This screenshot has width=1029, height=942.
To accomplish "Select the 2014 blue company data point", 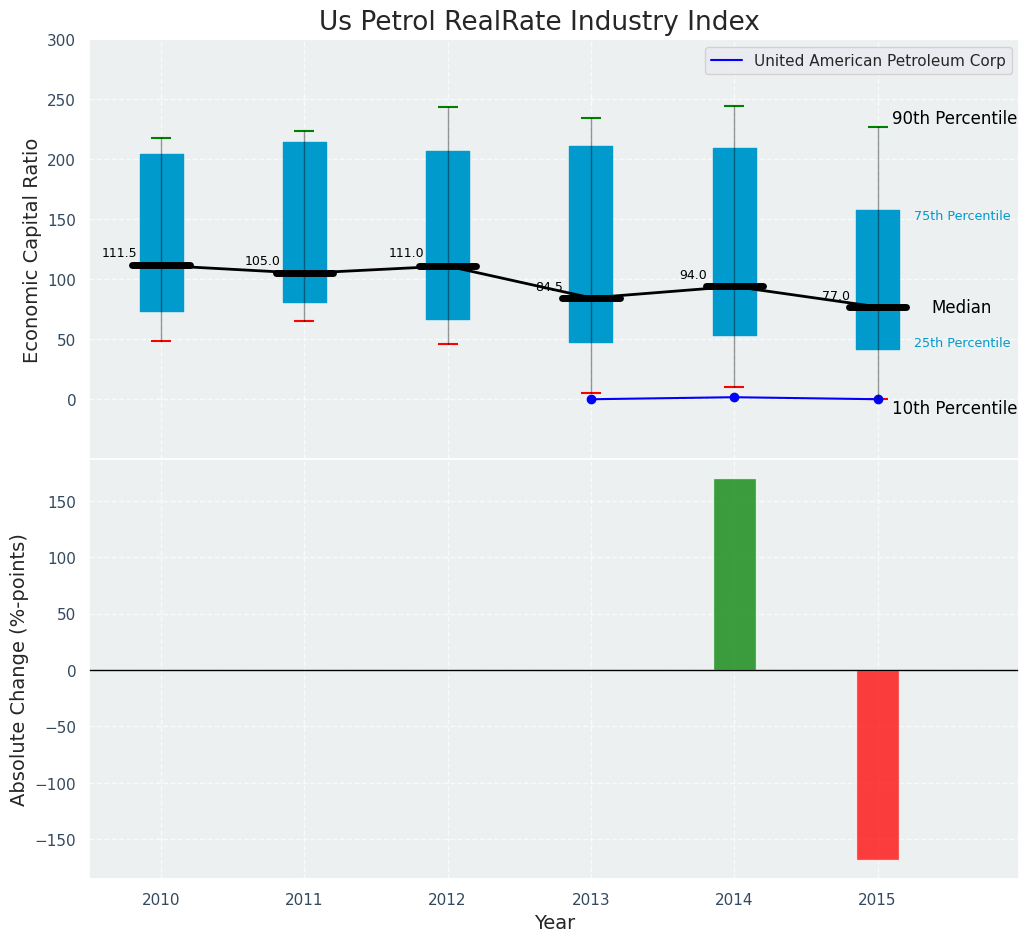I will pyautogui.click(x=734, y=397).
